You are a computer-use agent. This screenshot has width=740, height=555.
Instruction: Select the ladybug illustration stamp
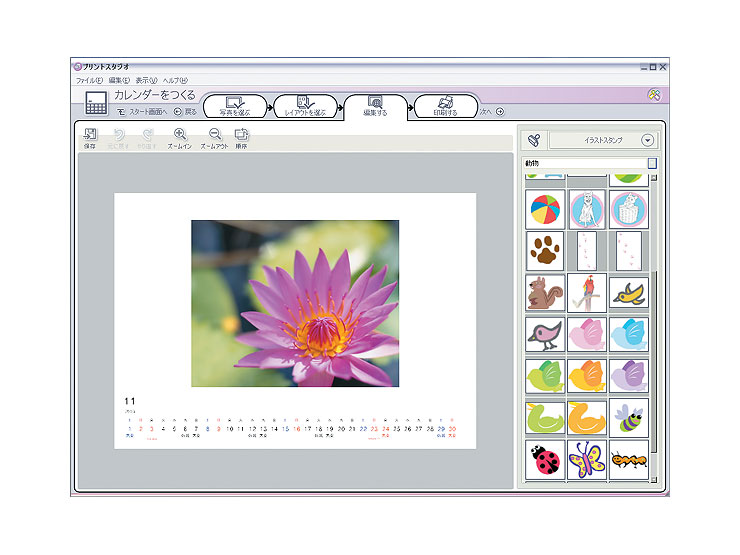click(545, 459)
